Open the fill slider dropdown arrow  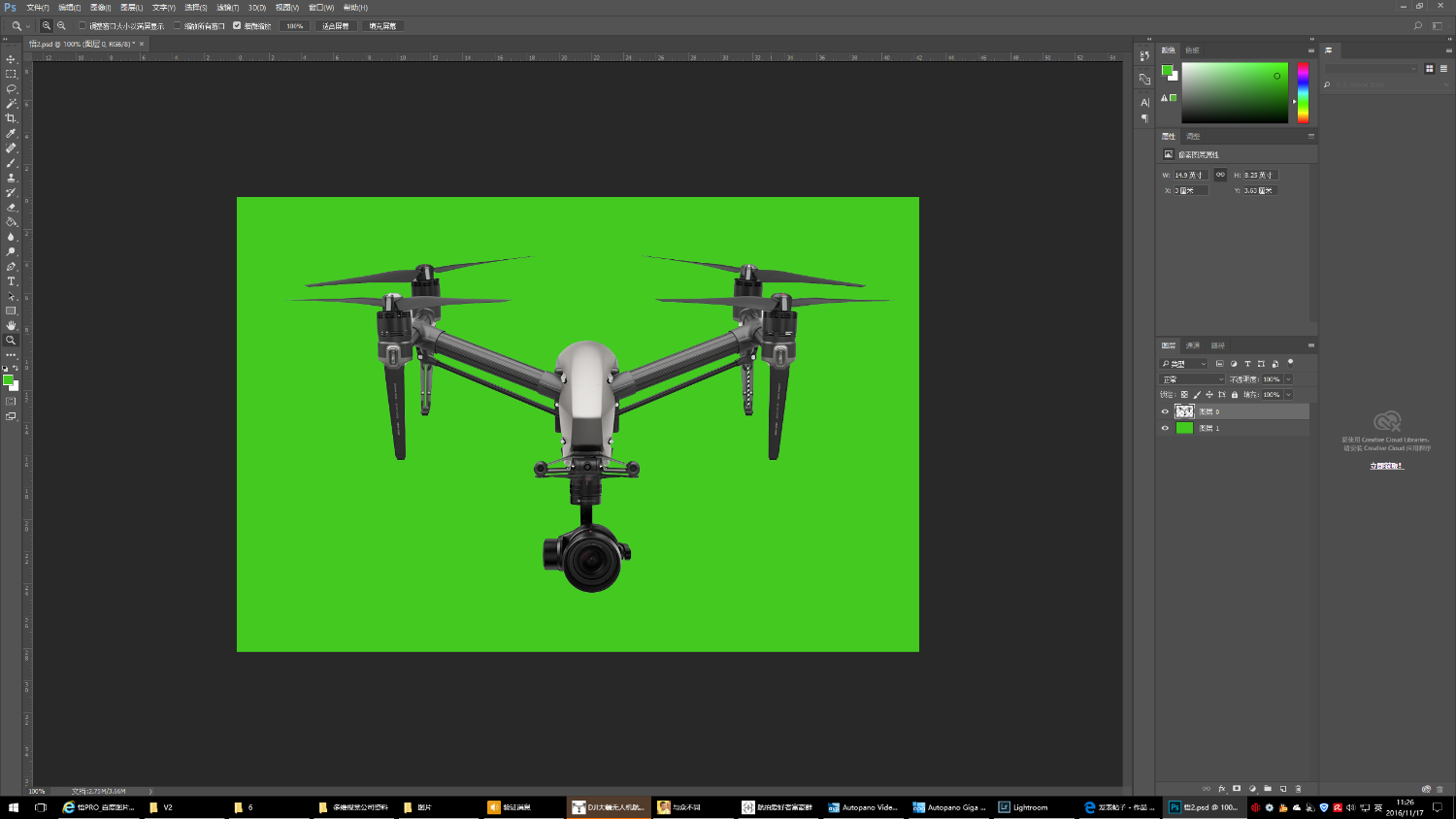coord(1288,395)
